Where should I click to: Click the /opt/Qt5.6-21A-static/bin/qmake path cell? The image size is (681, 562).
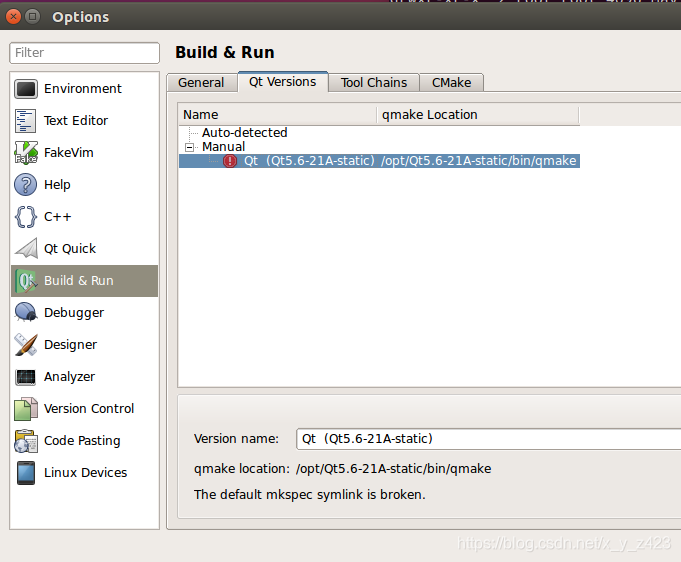coord(479,161)
